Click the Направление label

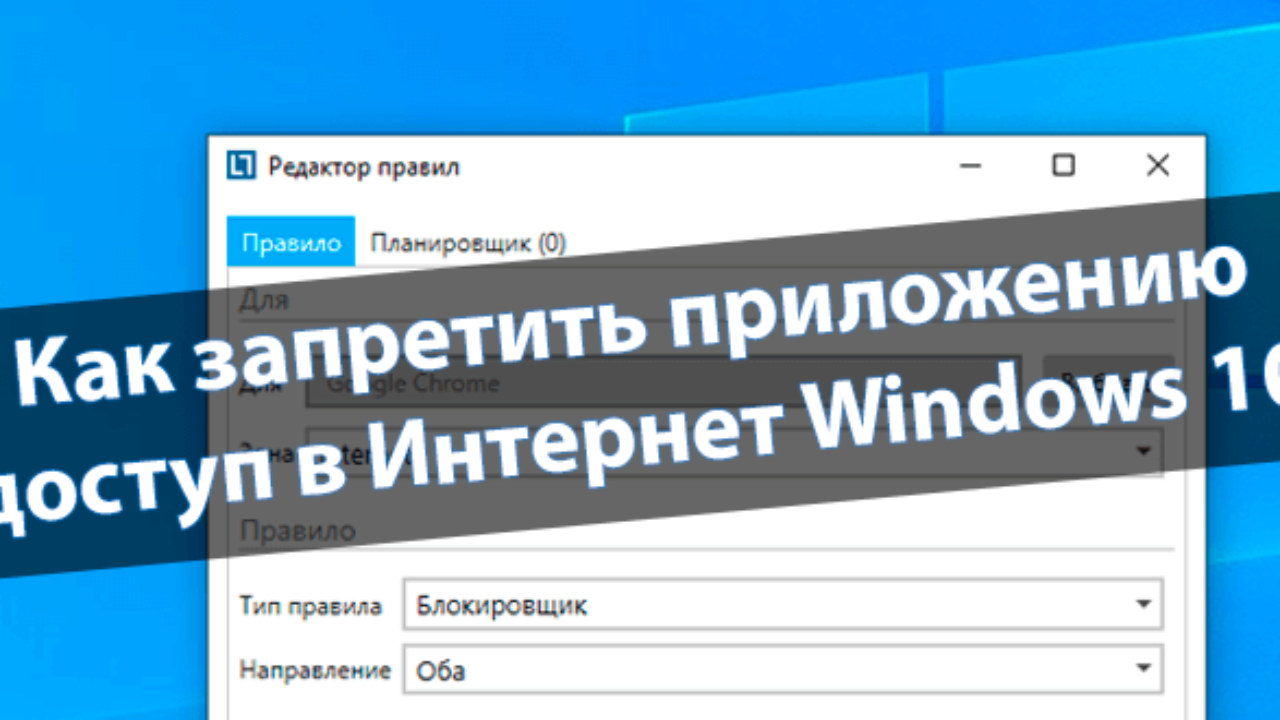click(315, 670)
